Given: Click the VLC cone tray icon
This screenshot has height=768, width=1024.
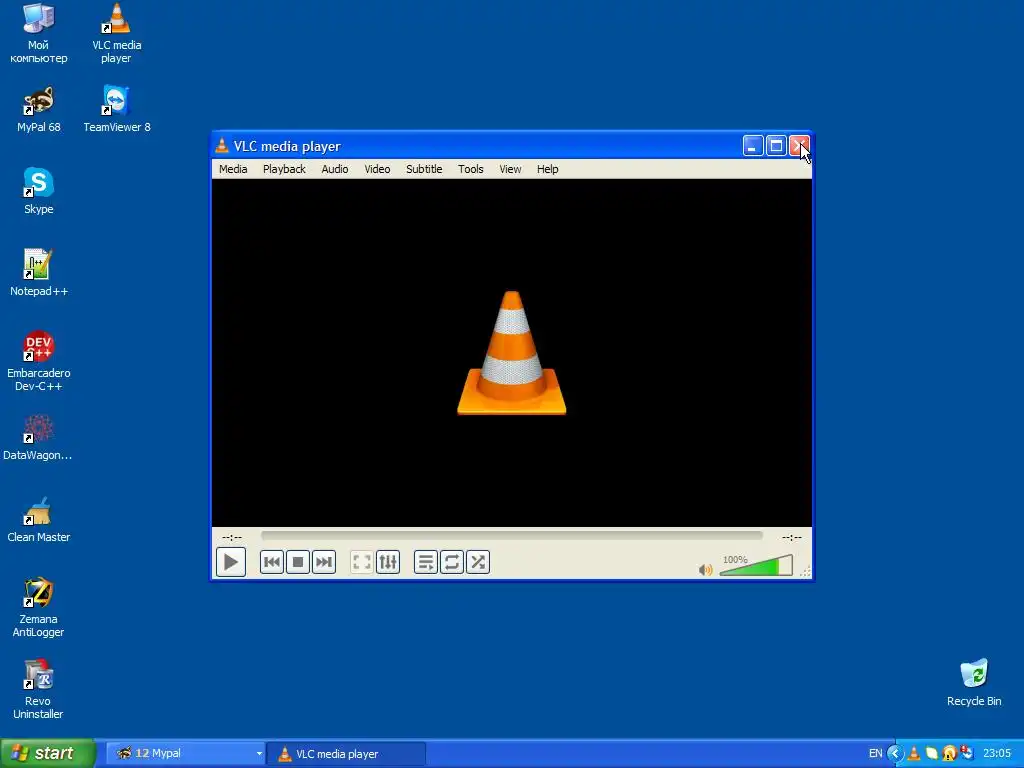Looking at the screenshot, I should 914,754.
